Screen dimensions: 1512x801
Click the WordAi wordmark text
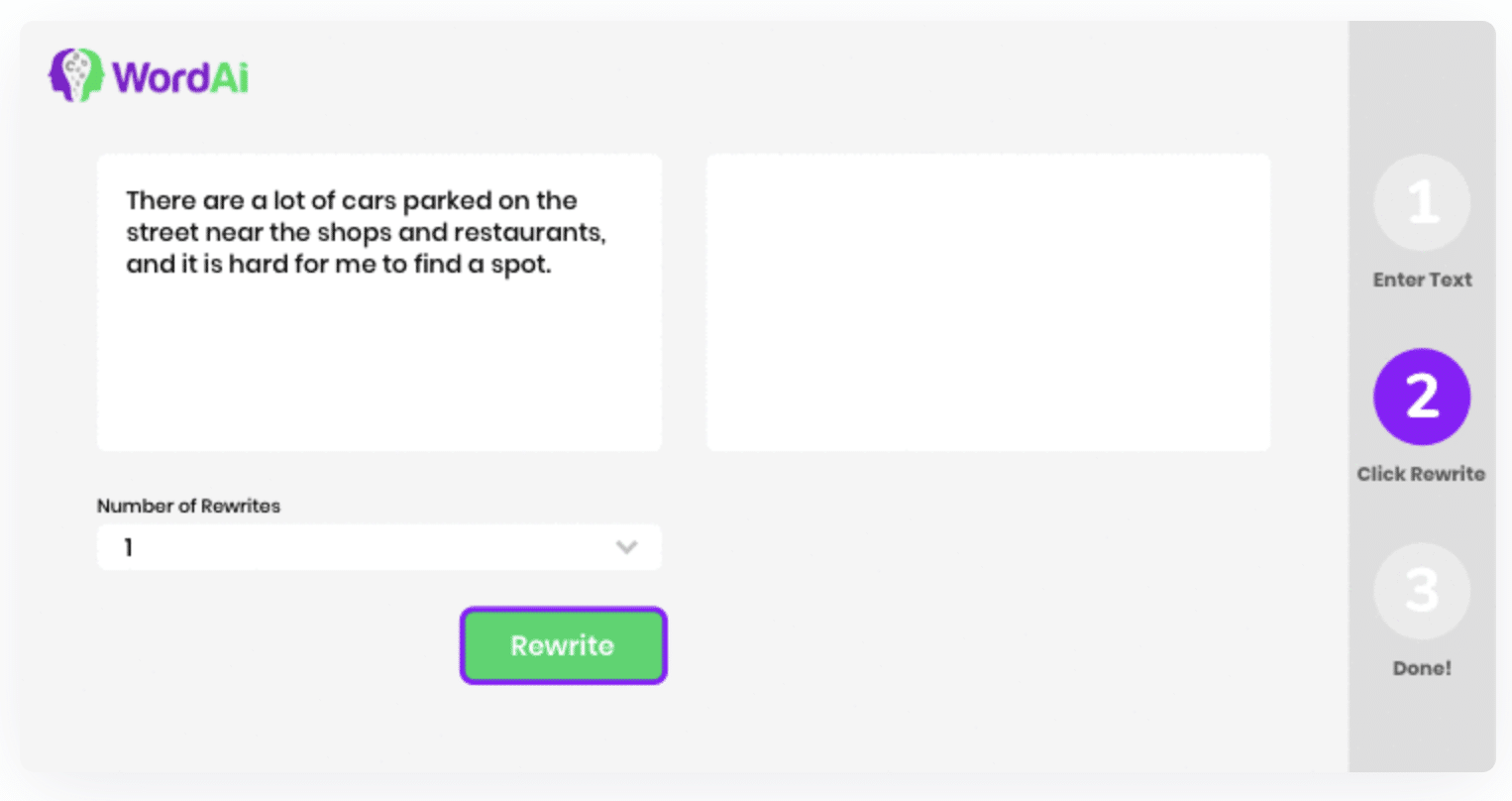pos(180,77)
